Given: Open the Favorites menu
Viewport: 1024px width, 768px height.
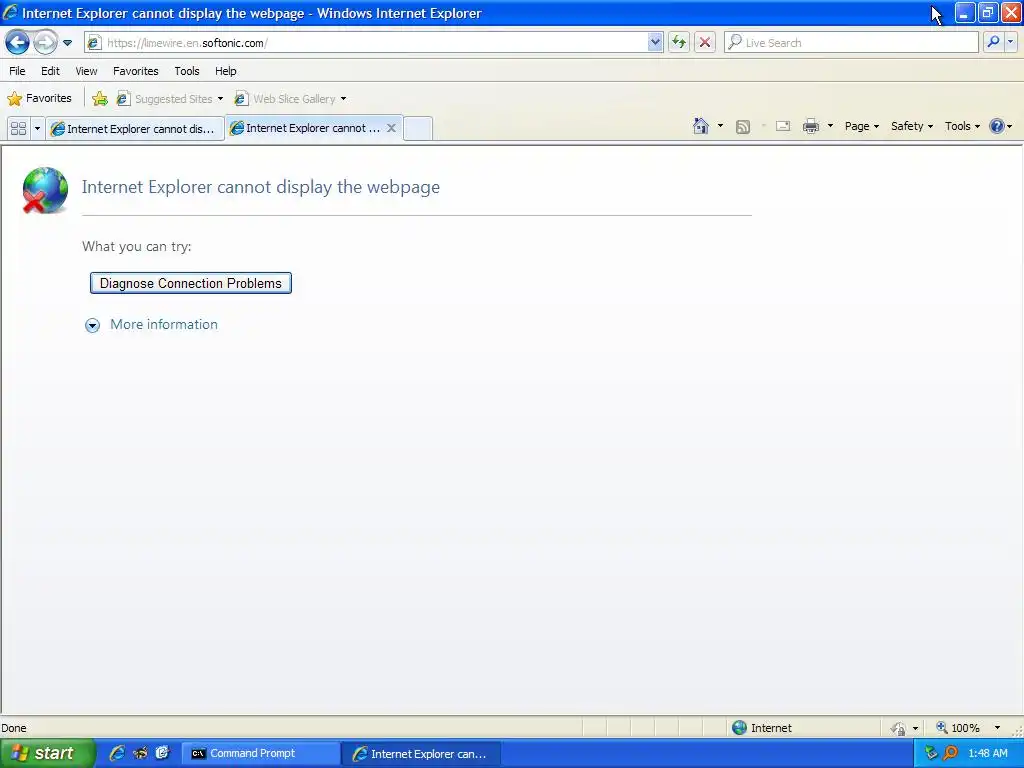Looking at the screenshot, I should click(136, 71).
